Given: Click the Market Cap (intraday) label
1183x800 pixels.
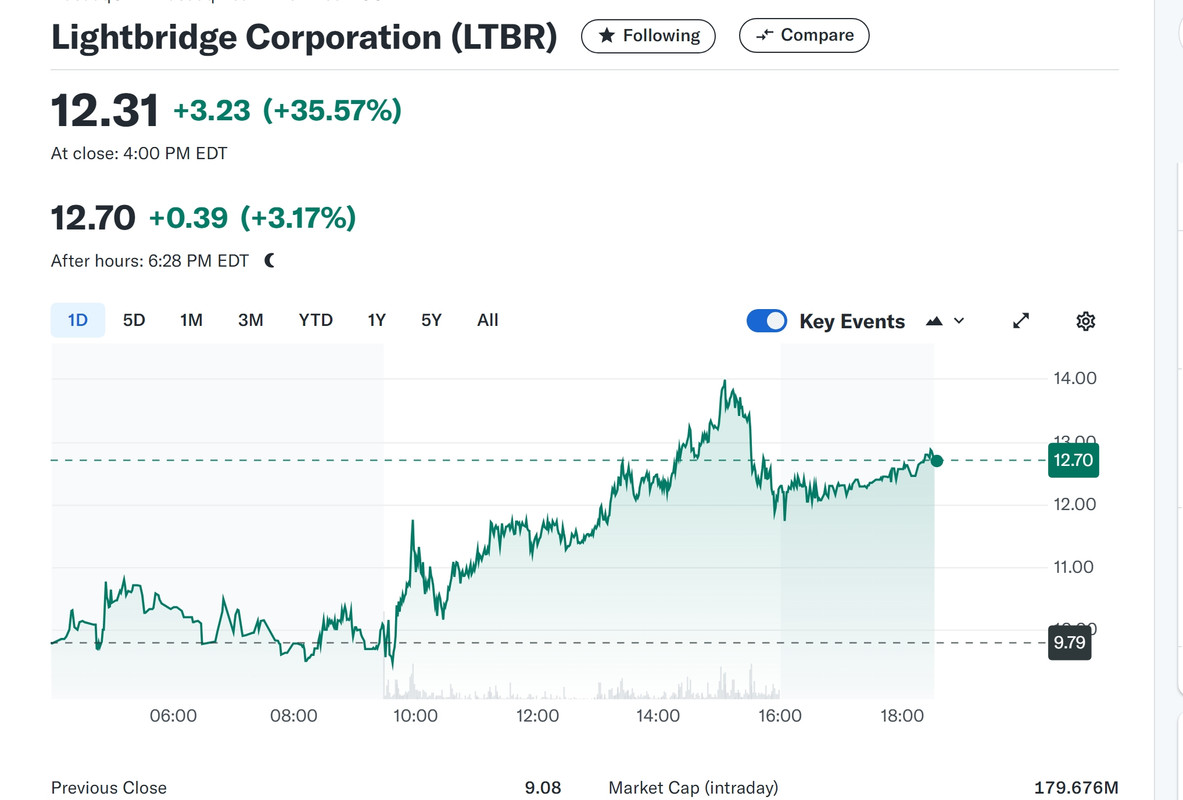Looking at the screenshot, I should [693, 788].
